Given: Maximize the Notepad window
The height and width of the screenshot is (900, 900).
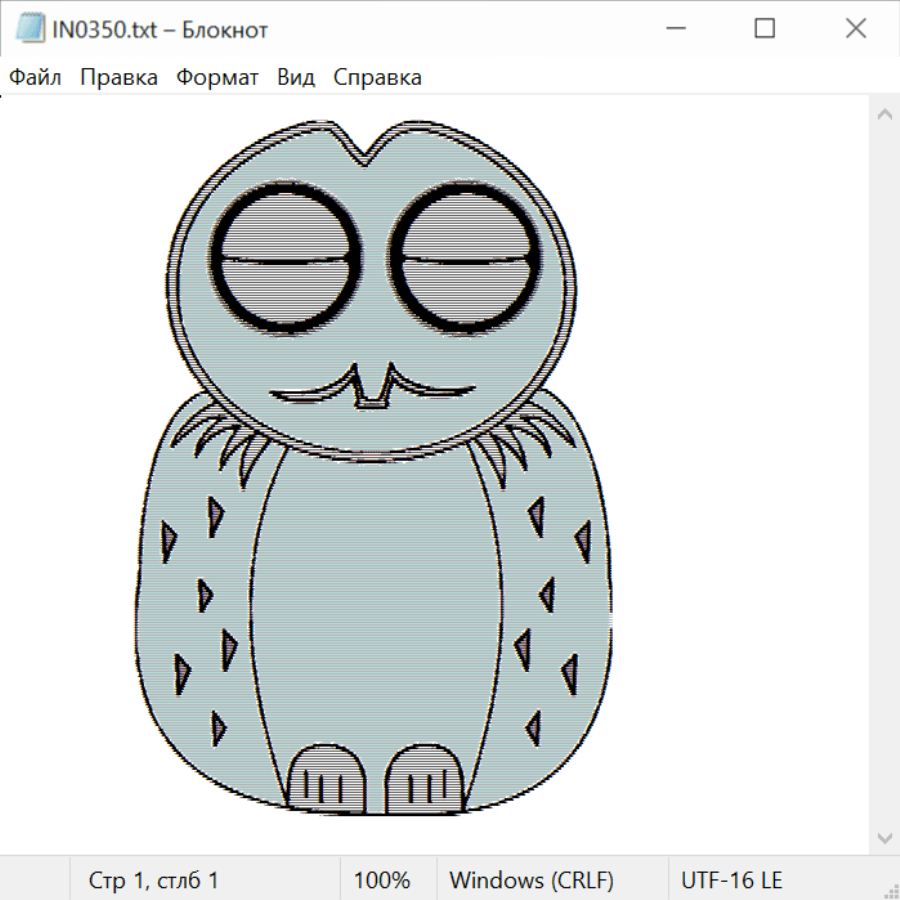Looking at the screenshot, I should pyautogui.click(x=765, y=29).
